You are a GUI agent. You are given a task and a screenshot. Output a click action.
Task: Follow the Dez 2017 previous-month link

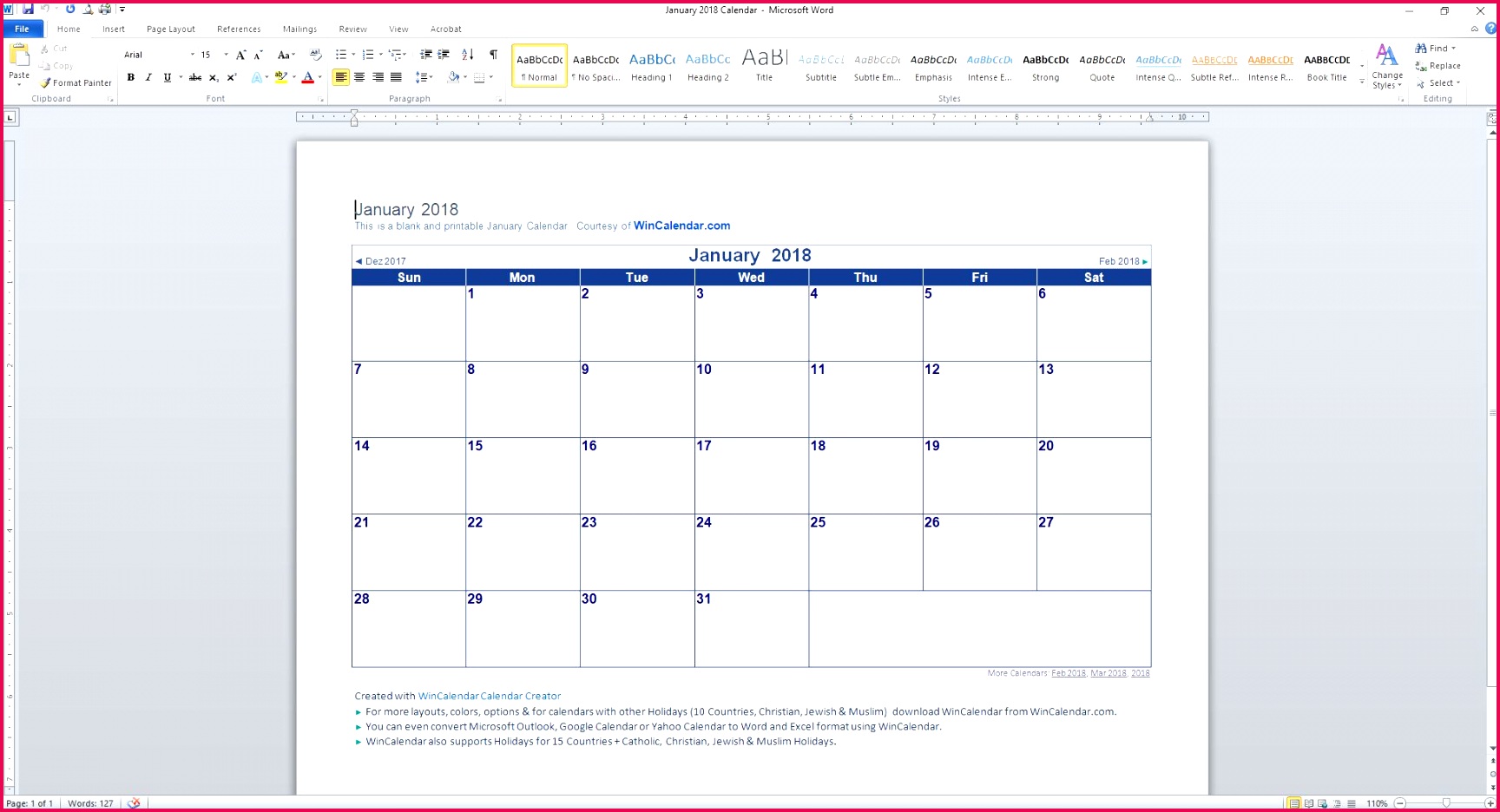pyautogui.click(x=380, y=261)
